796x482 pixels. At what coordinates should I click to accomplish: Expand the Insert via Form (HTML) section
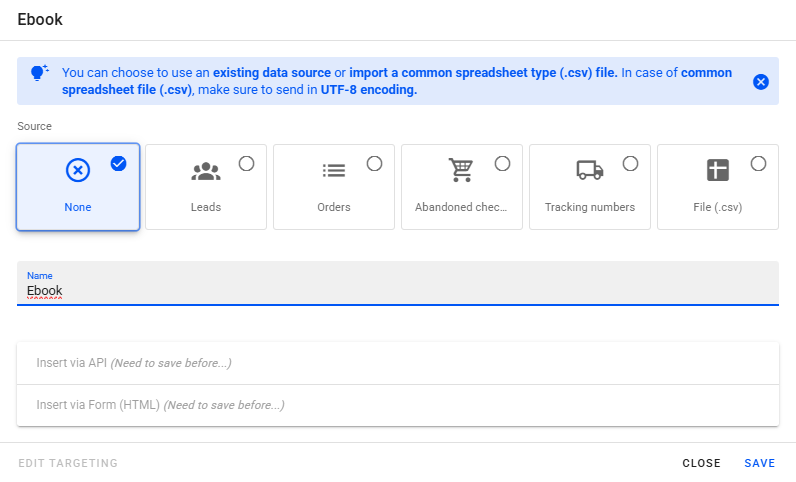click(398, 405)
